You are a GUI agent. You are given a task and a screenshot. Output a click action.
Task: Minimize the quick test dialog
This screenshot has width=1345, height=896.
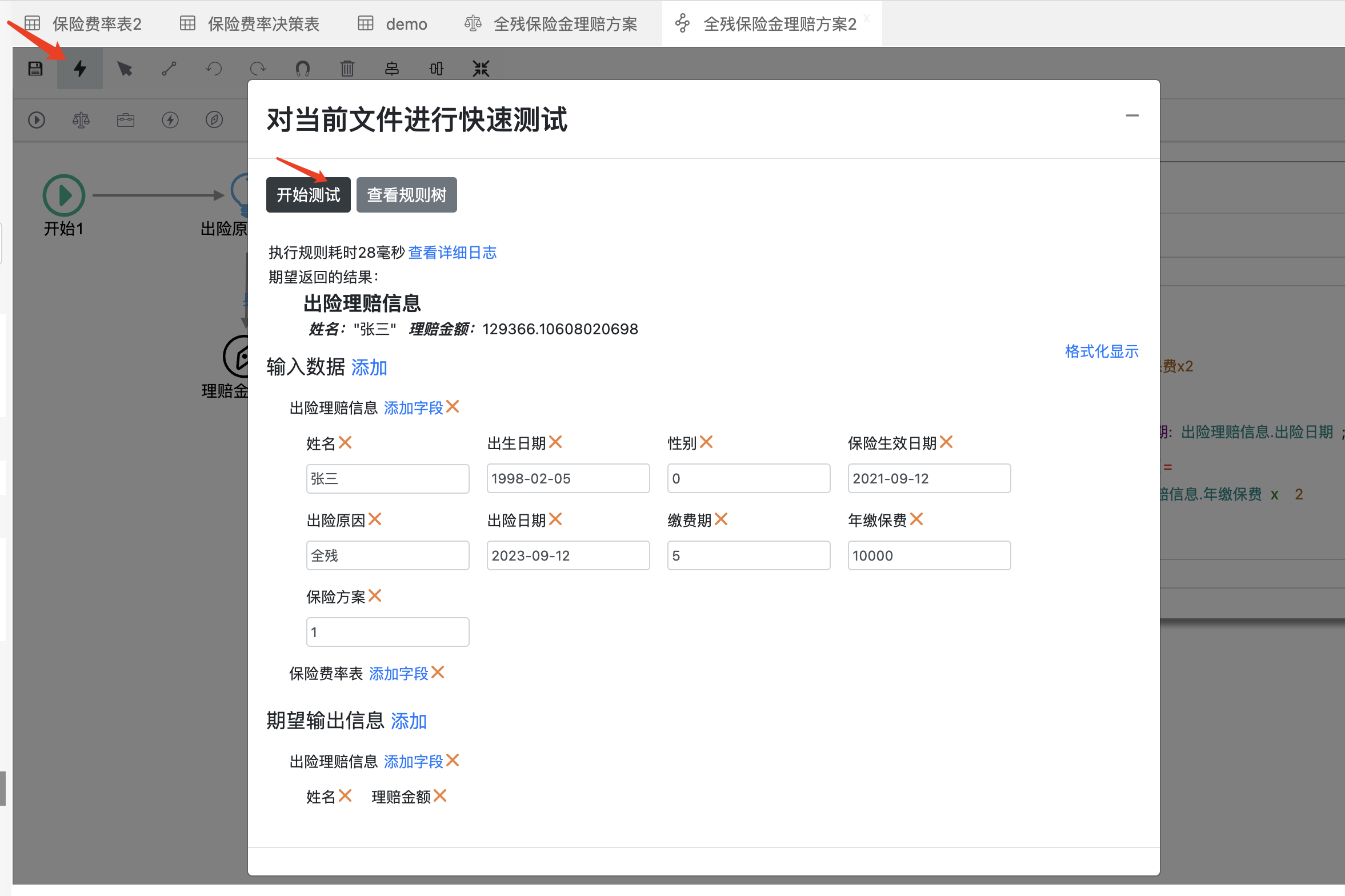click(1132, 116)
